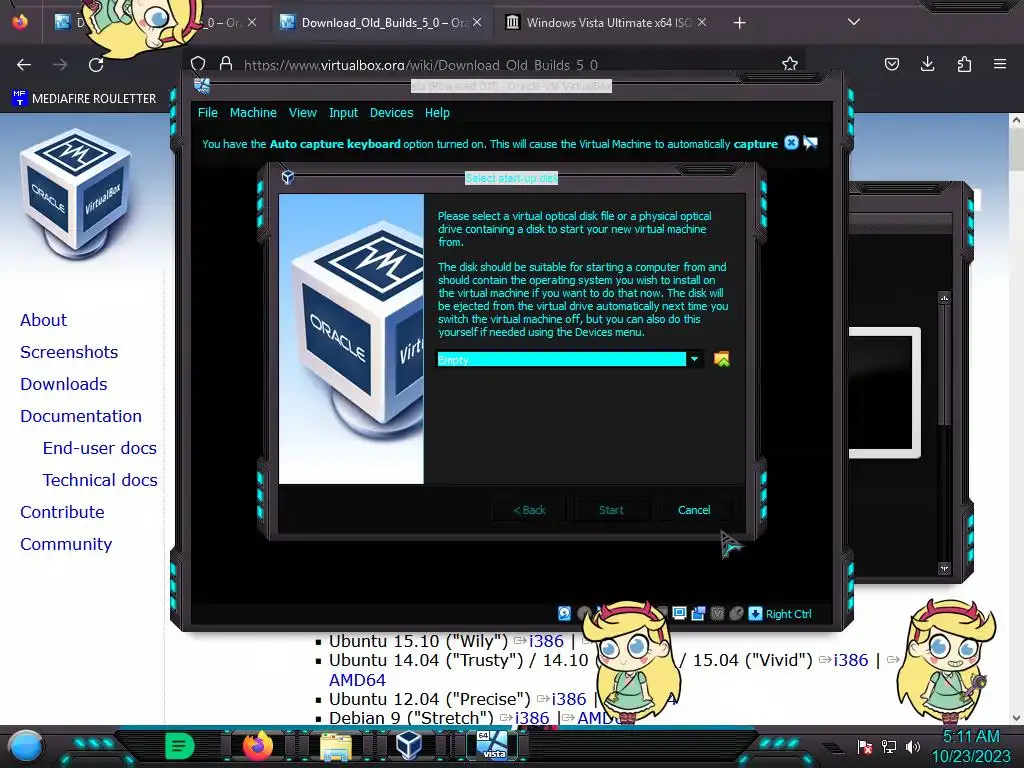The image size is (1024, 768).
Task: Open the File menu in the VM window
Action: point(208,112)
